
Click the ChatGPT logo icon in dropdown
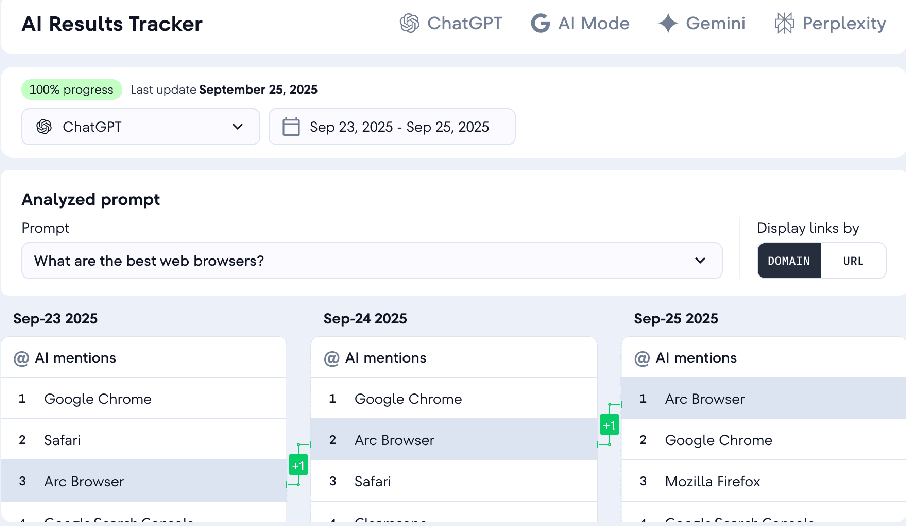point(44,127)
